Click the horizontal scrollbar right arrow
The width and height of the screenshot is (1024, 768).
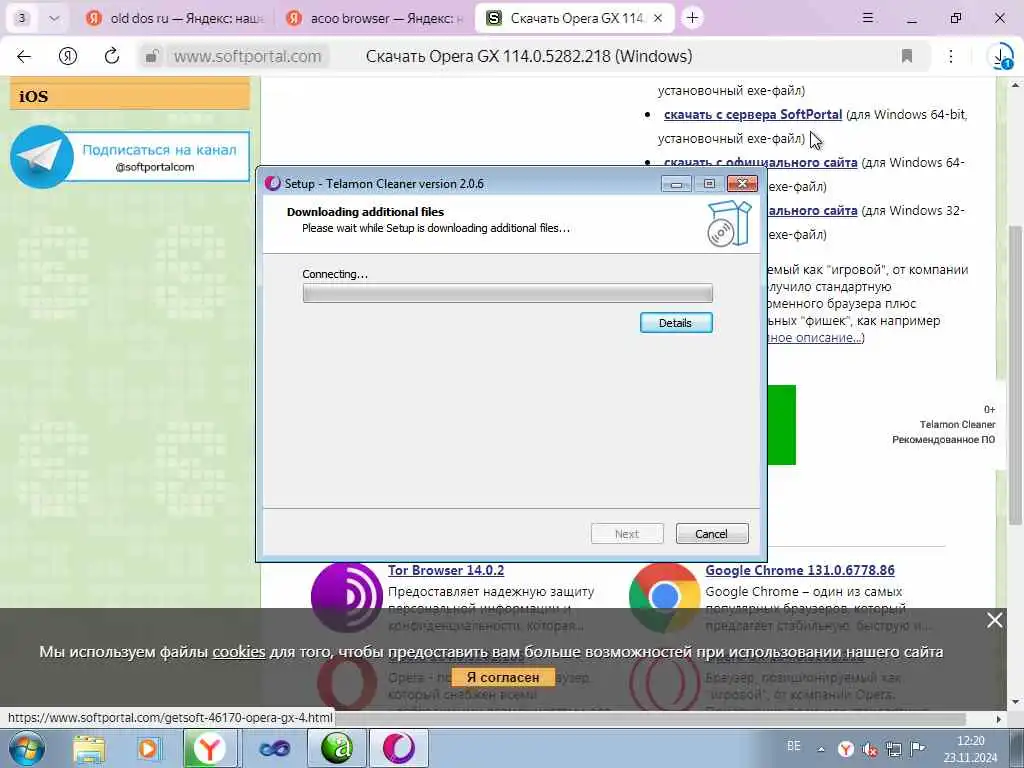(x=999, y=719)
